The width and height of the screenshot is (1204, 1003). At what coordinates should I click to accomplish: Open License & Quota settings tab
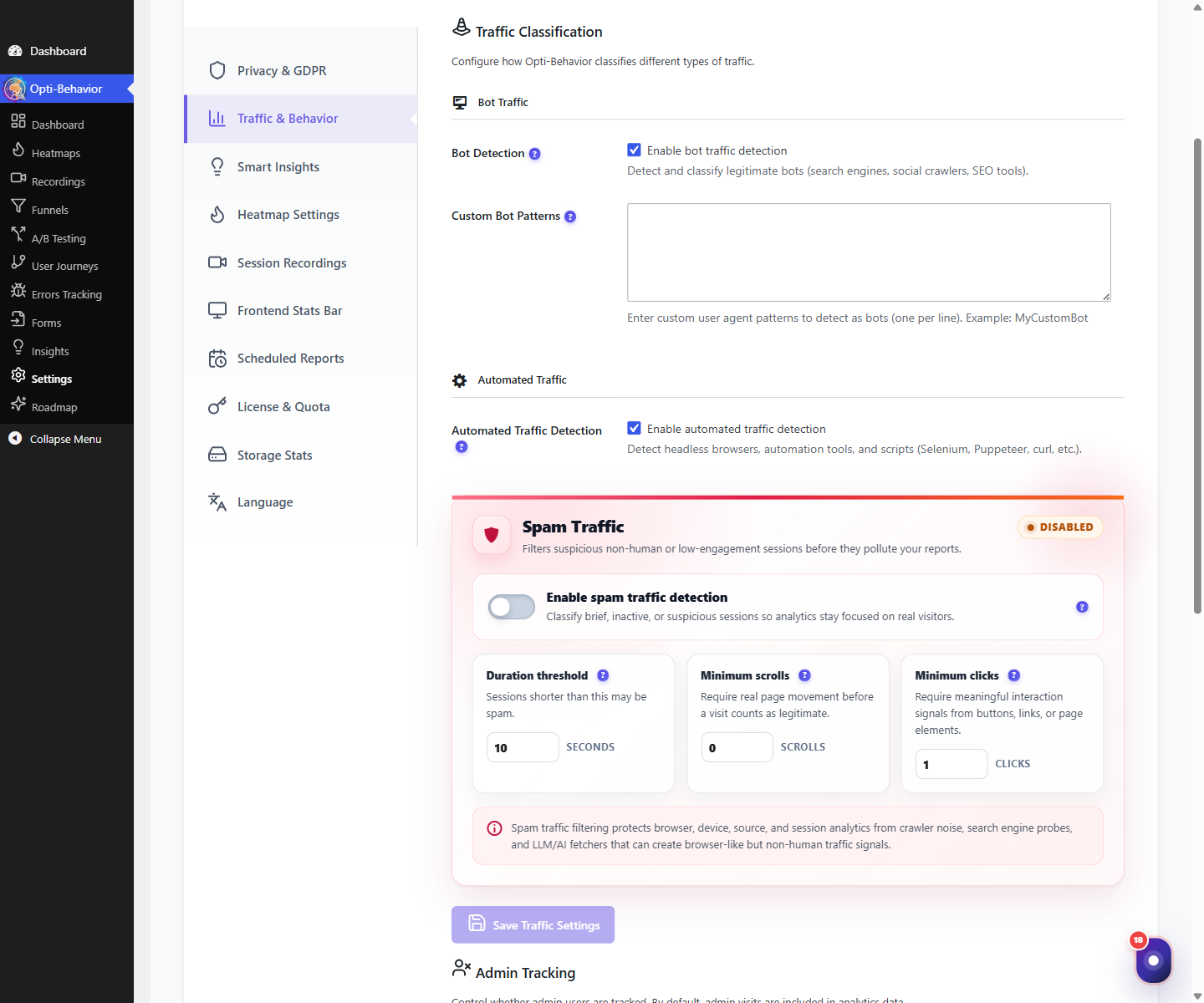pos(301,407)
